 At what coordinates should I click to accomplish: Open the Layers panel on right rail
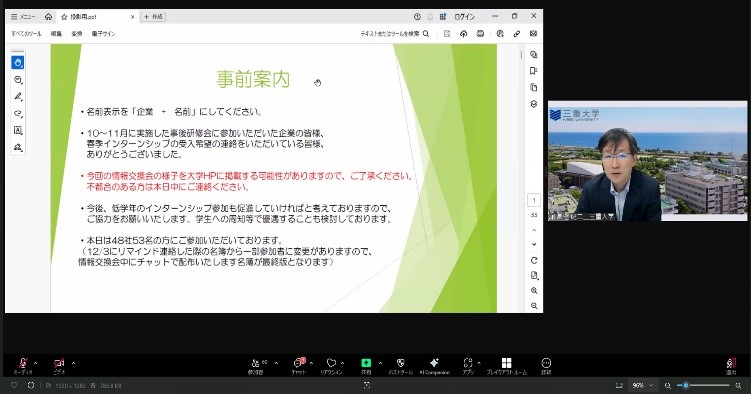pos(534,104)
